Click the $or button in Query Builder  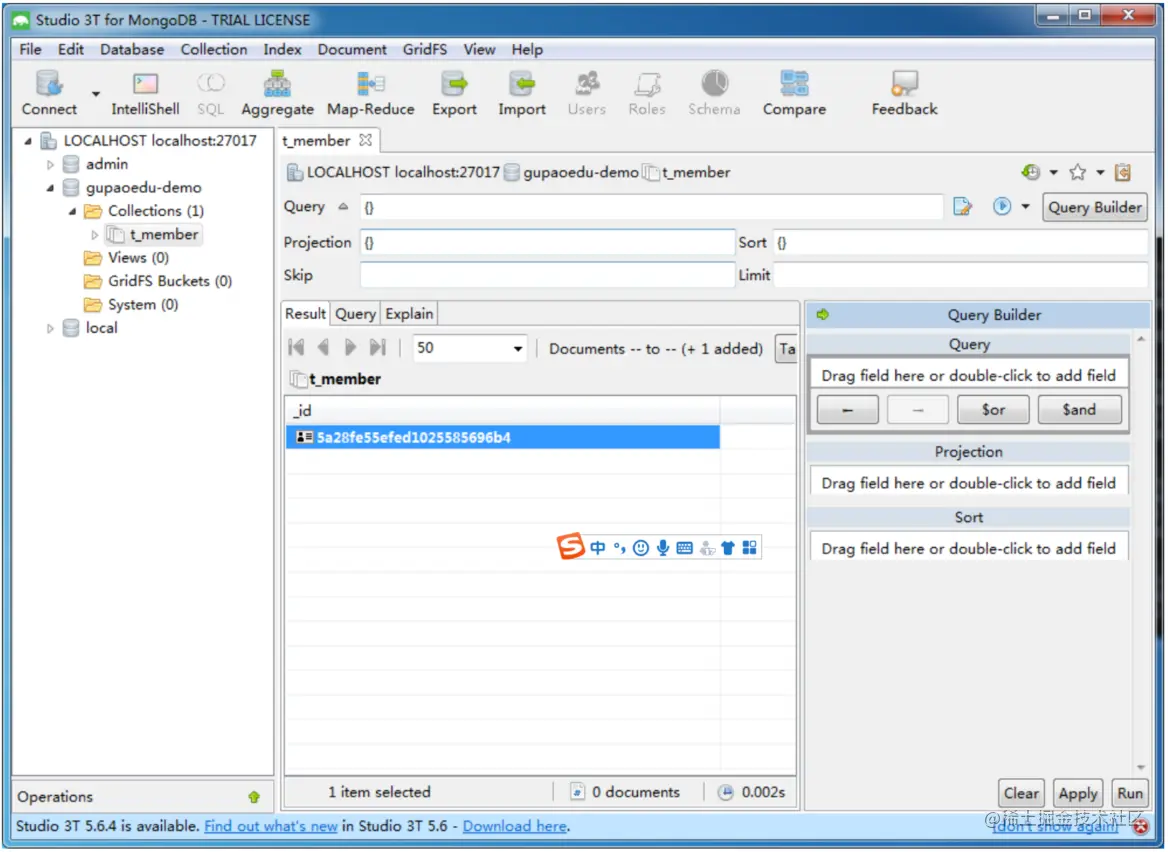click(x=993, y=410)
